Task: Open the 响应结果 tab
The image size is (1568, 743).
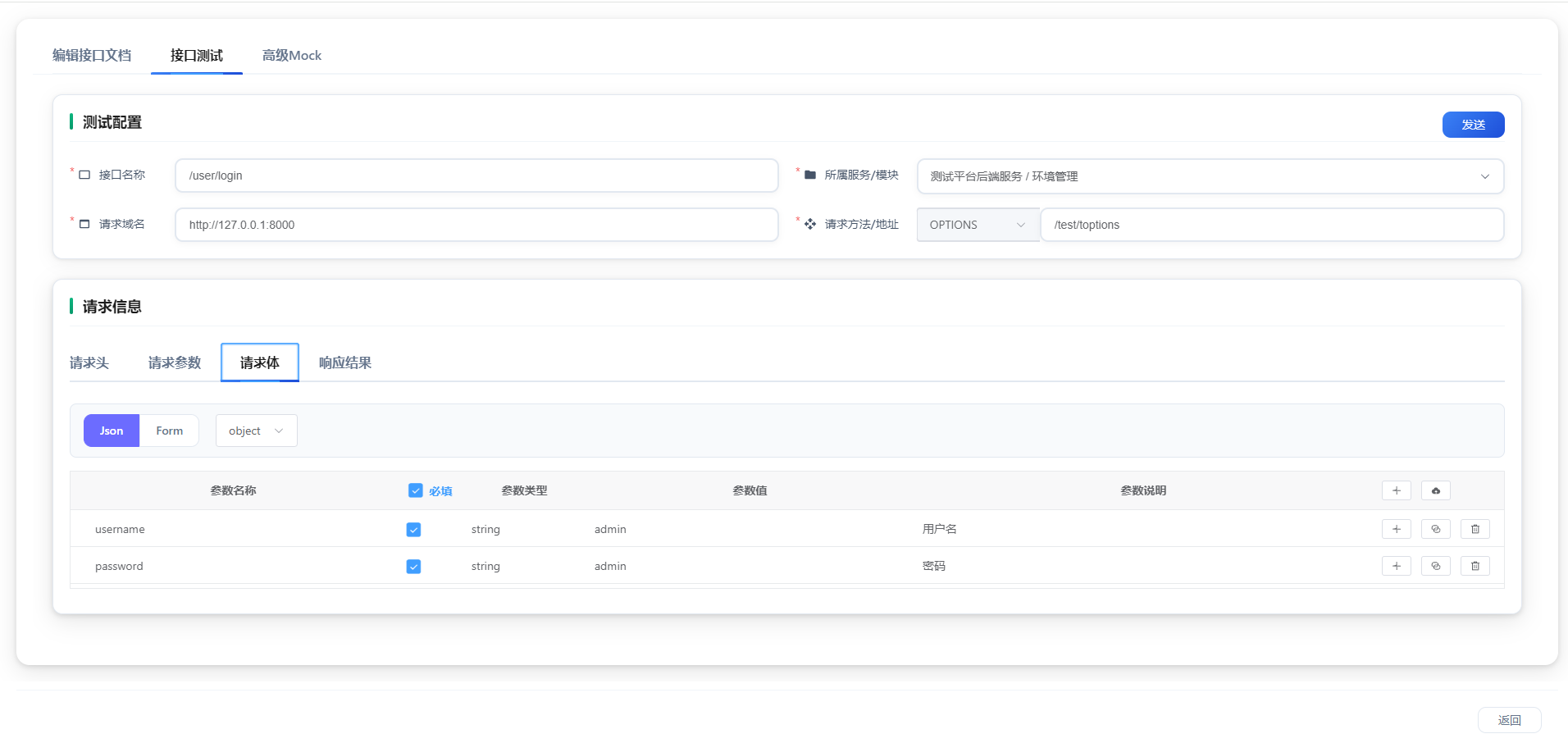Action: pos(344,362)
